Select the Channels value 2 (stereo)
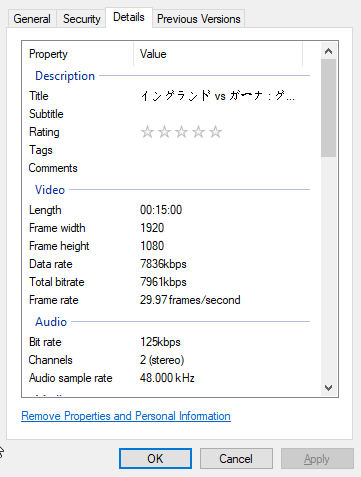The height and width of the screenshot is (477, 361). click(x=162, y=360)
